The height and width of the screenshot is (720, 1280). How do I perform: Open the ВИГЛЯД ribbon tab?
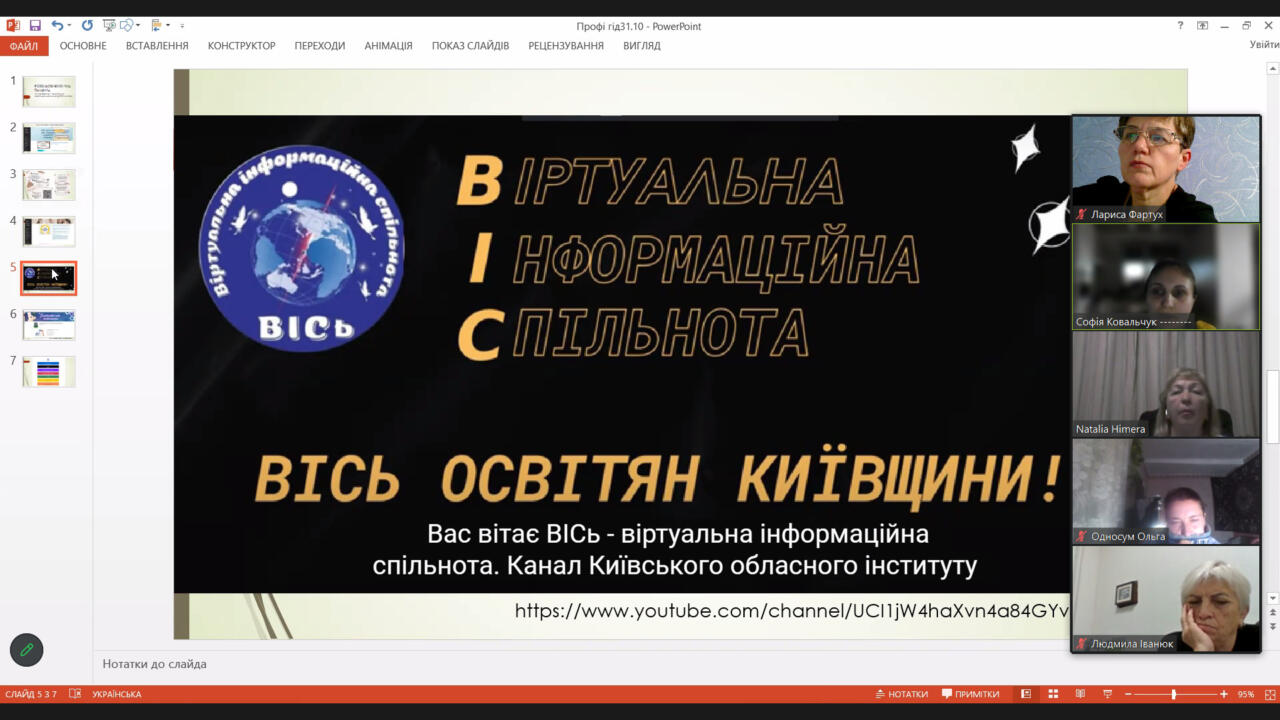click(x=642, y=46)
